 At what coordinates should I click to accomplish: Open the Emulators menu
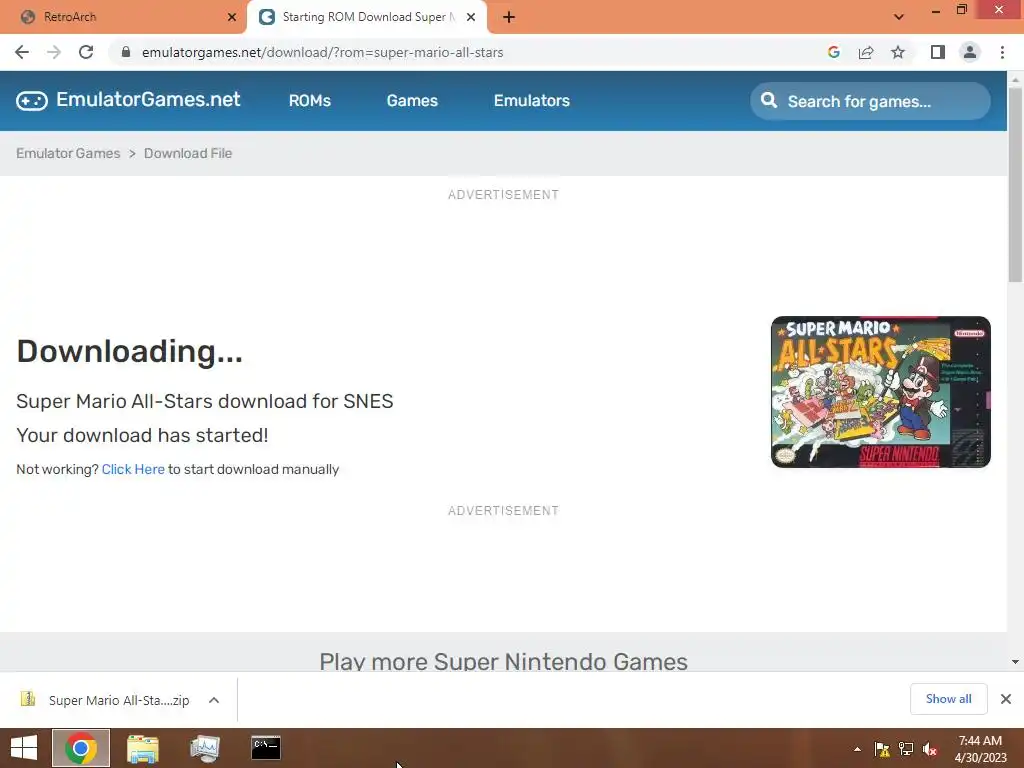coord(532,101)
